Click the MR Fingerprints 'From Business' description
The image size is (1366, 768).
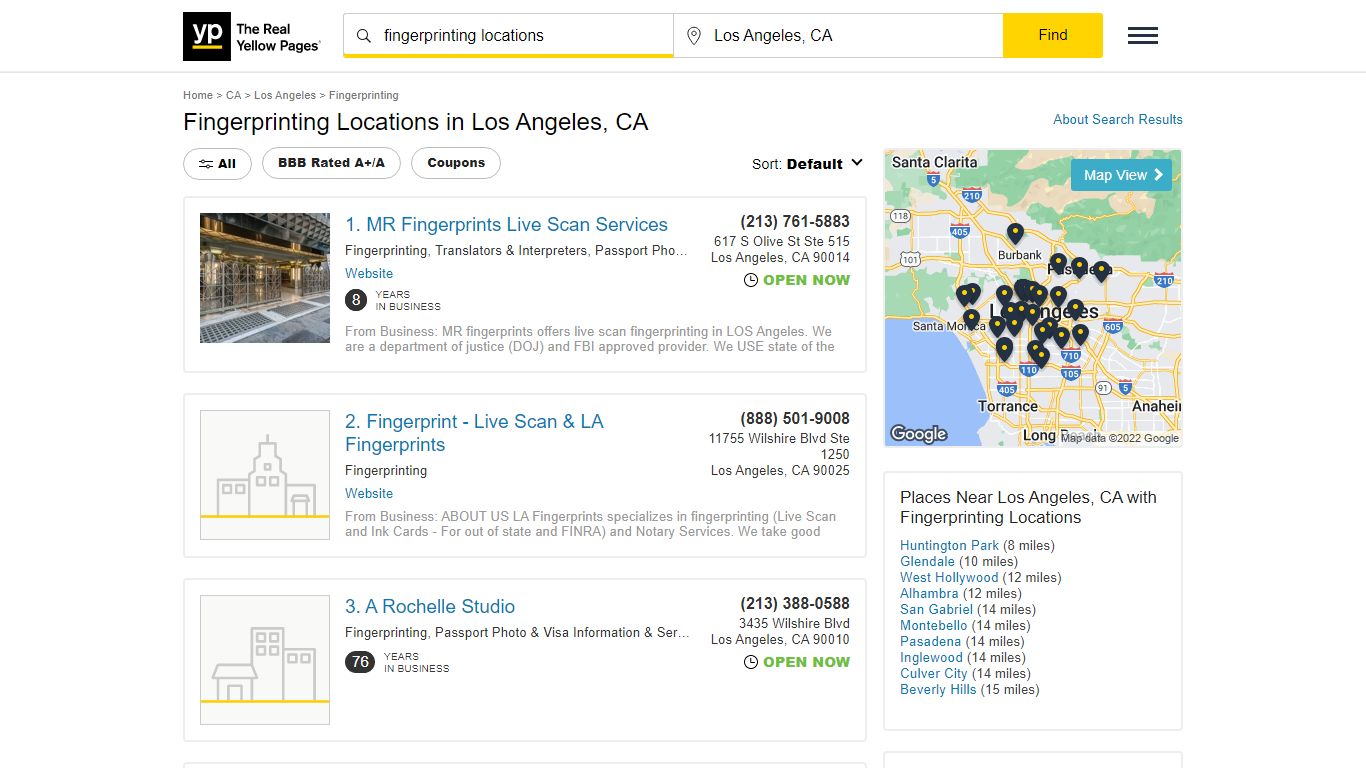coord(590,339)
